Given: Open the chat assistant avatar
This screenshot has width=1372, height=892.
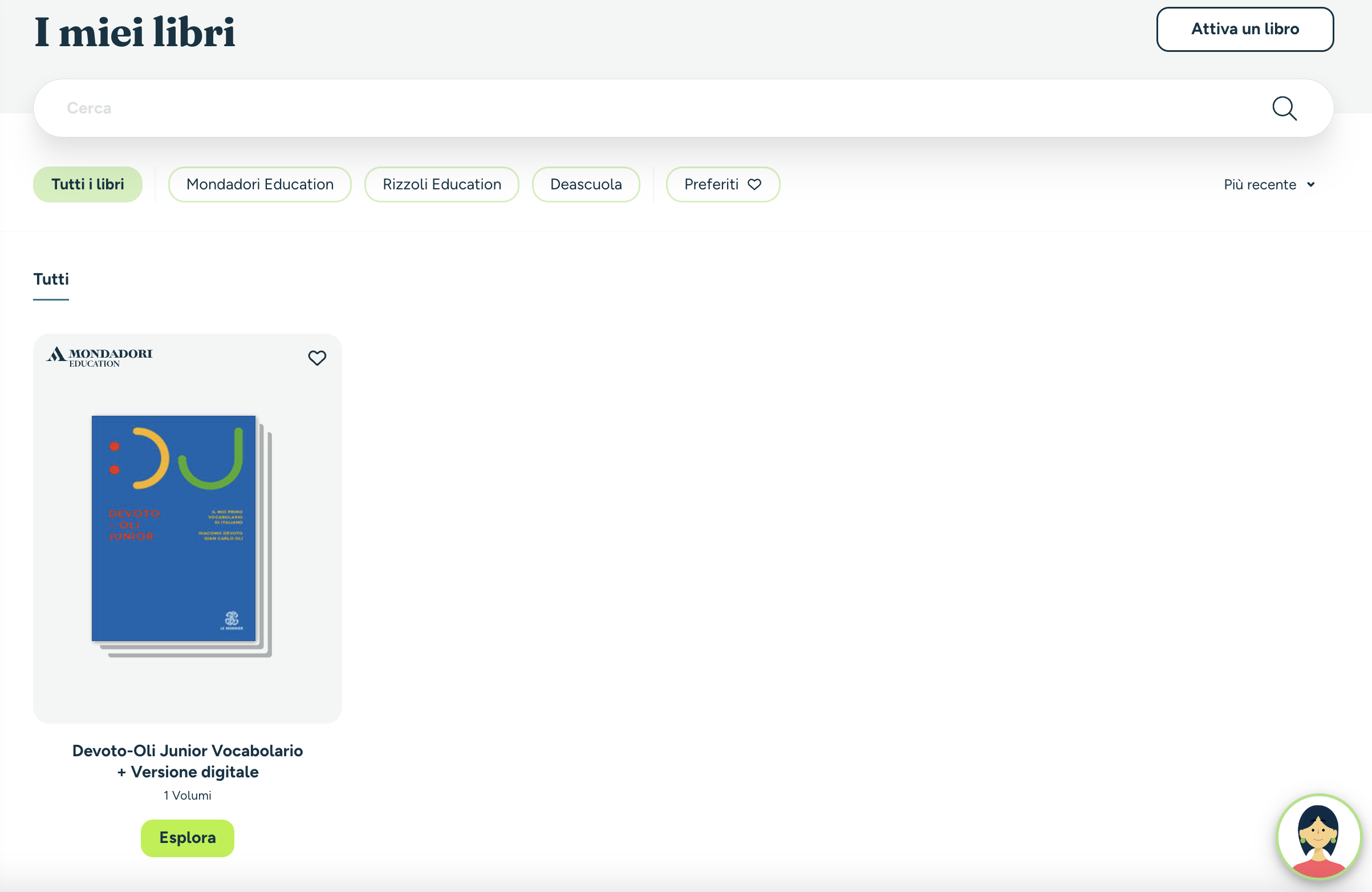Looking at the screenshot, I should [x=1319, y=837].
